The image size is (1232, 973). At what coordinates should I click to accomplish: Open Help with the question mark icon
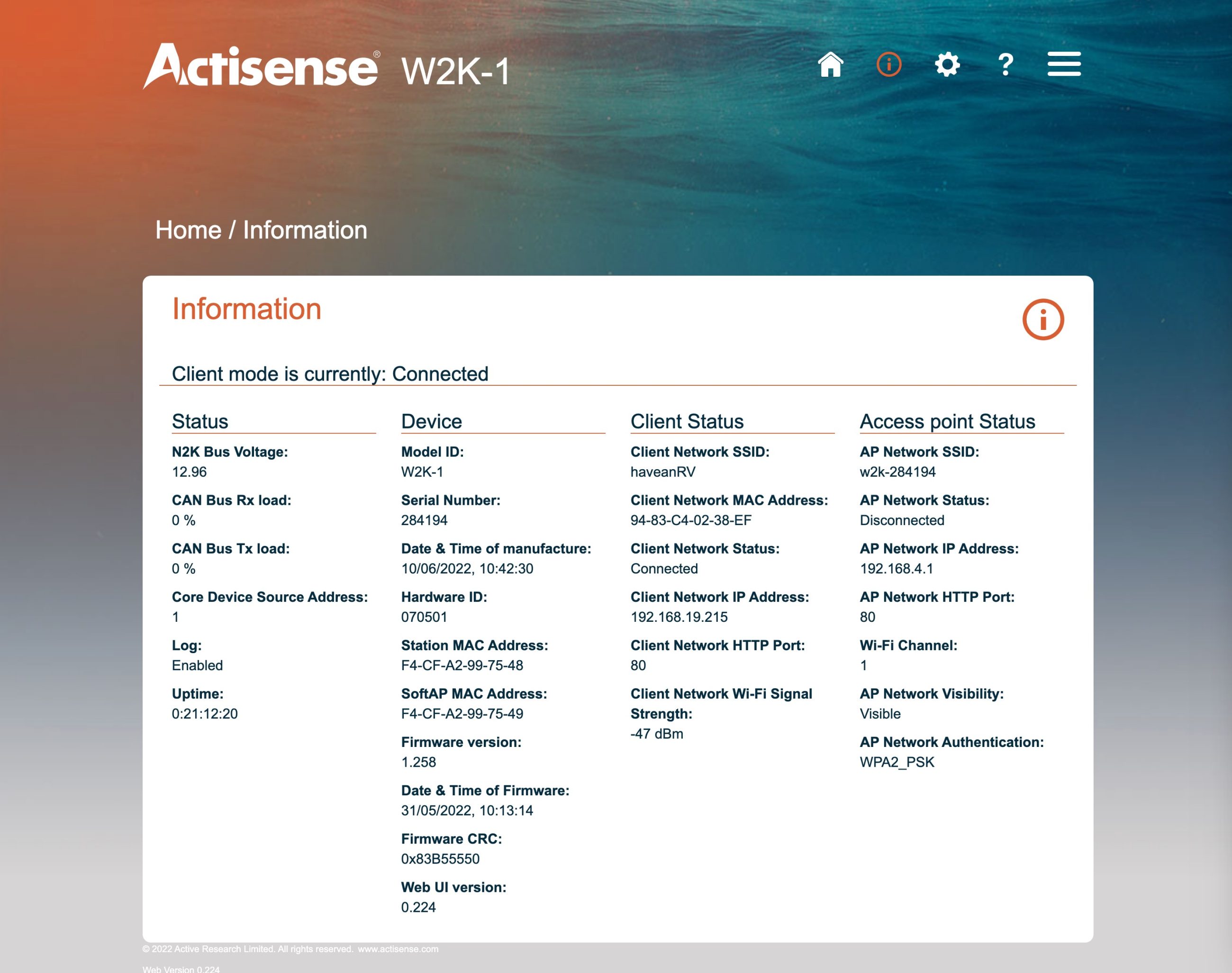pyautogui.click(x=1006, y=64)
